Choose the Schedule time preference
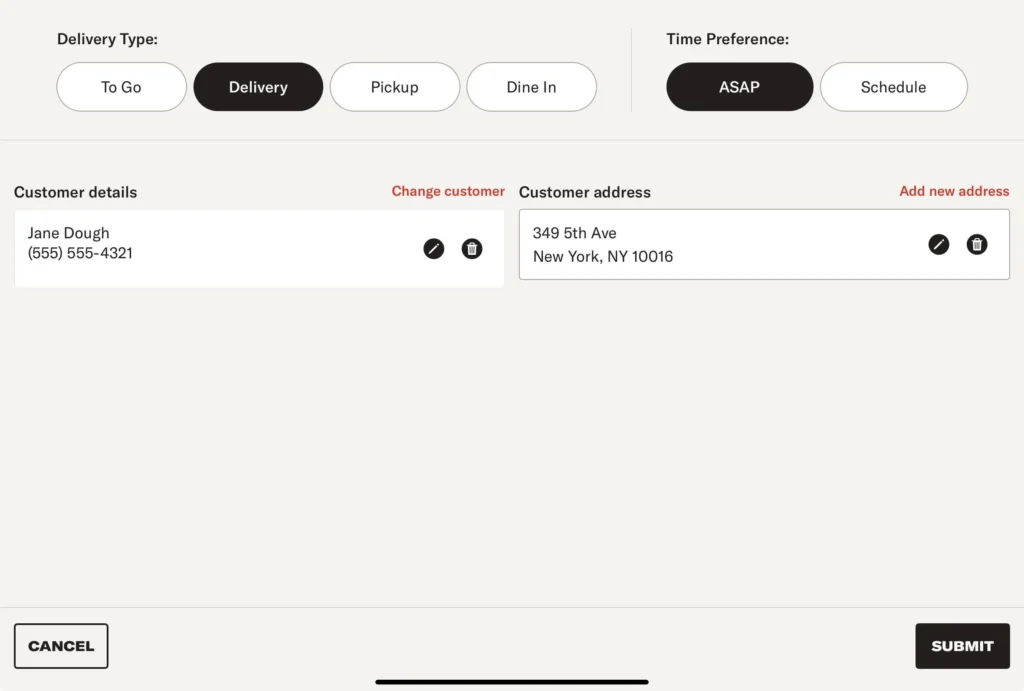Screen dimensions: 1024x691 (893, 87)
